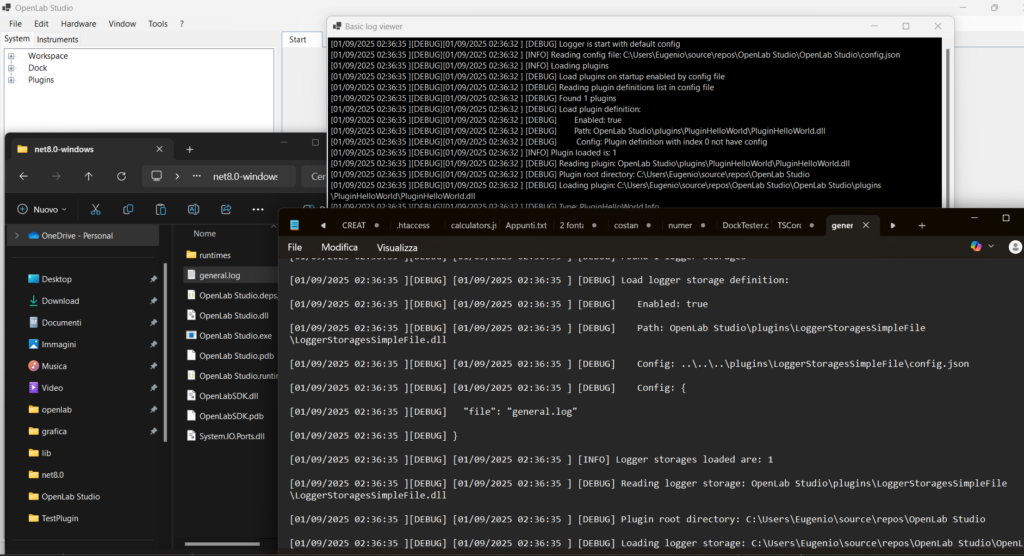Go back in File Explorer
Screen dimensions: 1024x556
pos(24,176)
